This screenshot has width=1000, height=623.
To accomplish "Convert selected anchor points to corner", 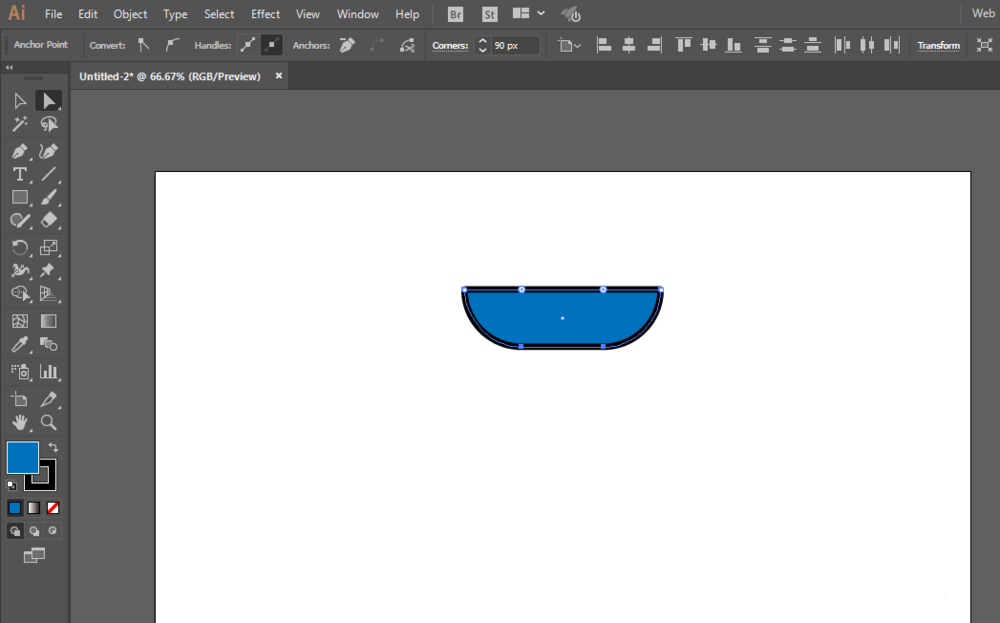I will [143, 45].
